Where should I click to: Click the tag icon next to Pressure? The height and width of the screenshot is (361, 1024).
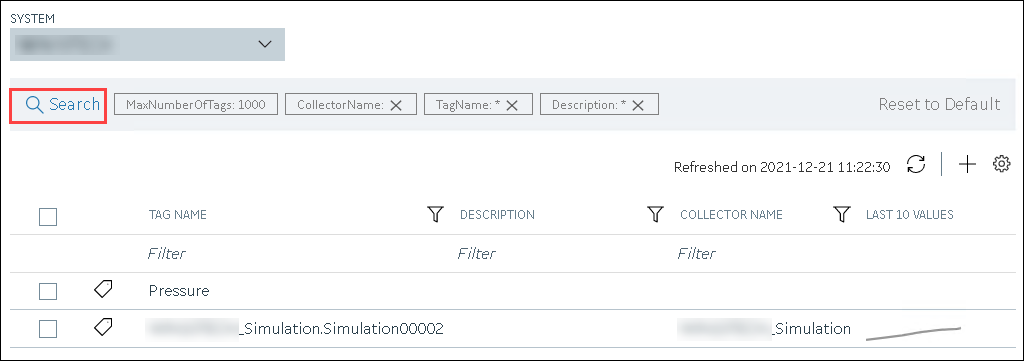tap(103, 289)
